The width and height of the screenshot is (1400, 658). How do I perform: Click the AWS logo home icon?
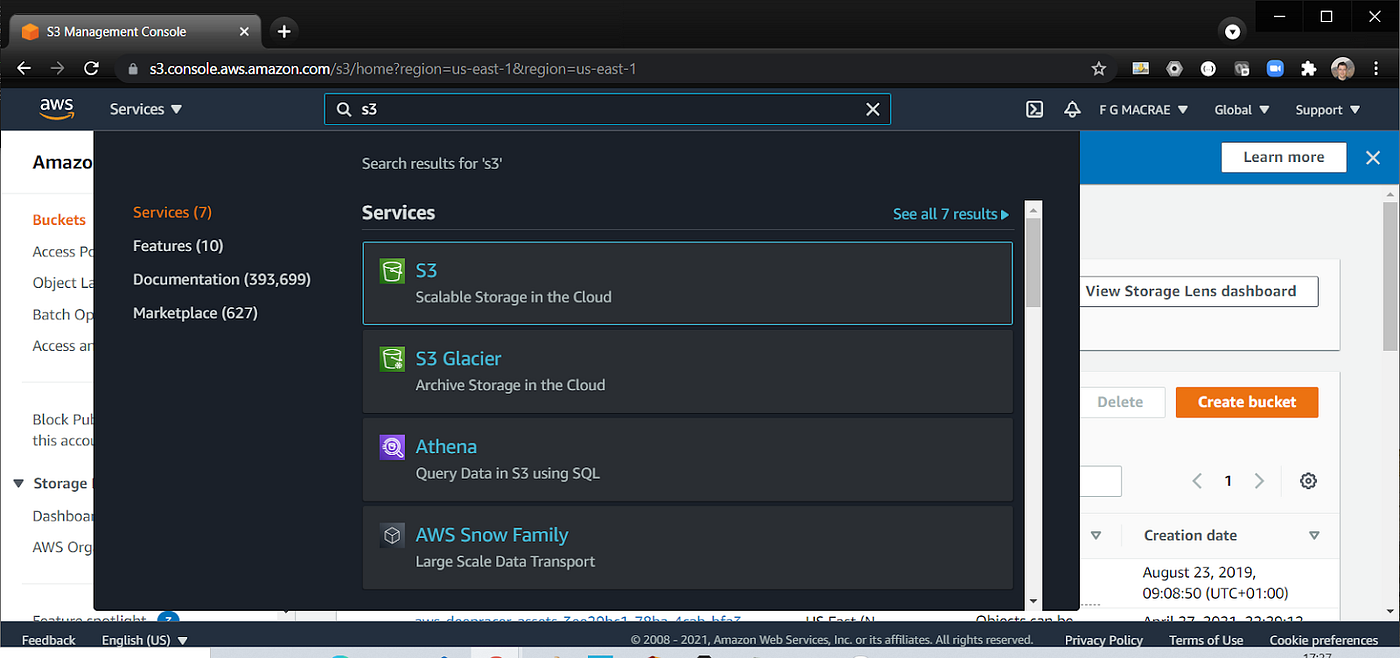click(x=57, y=109)
